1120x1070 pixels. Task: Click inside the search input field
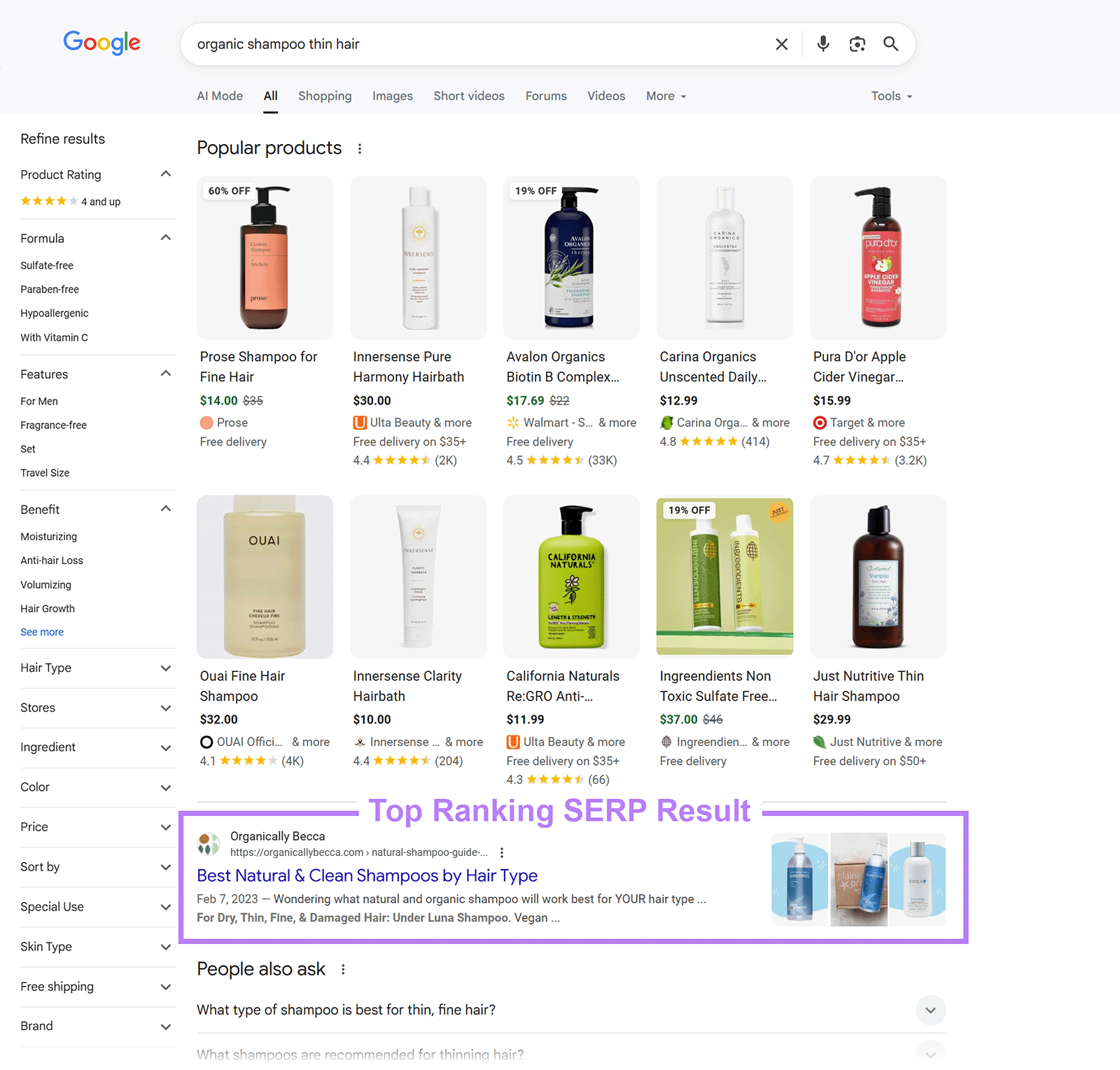point(420,43)
